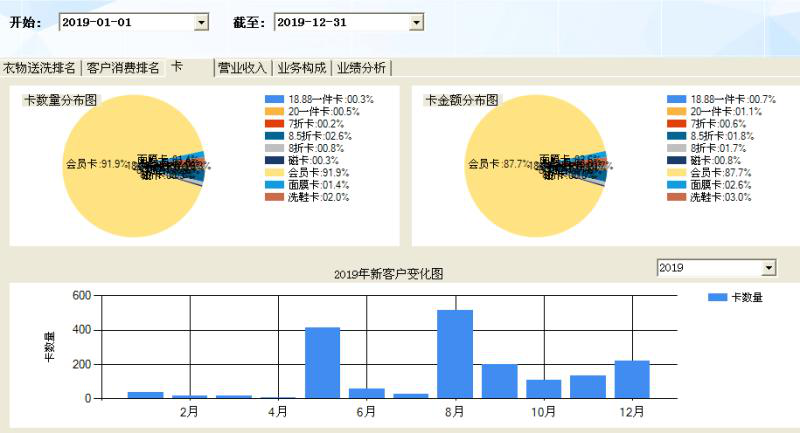
Task: Click the 会员卡 :87.7% pie slice label
Action: (499, 164)
